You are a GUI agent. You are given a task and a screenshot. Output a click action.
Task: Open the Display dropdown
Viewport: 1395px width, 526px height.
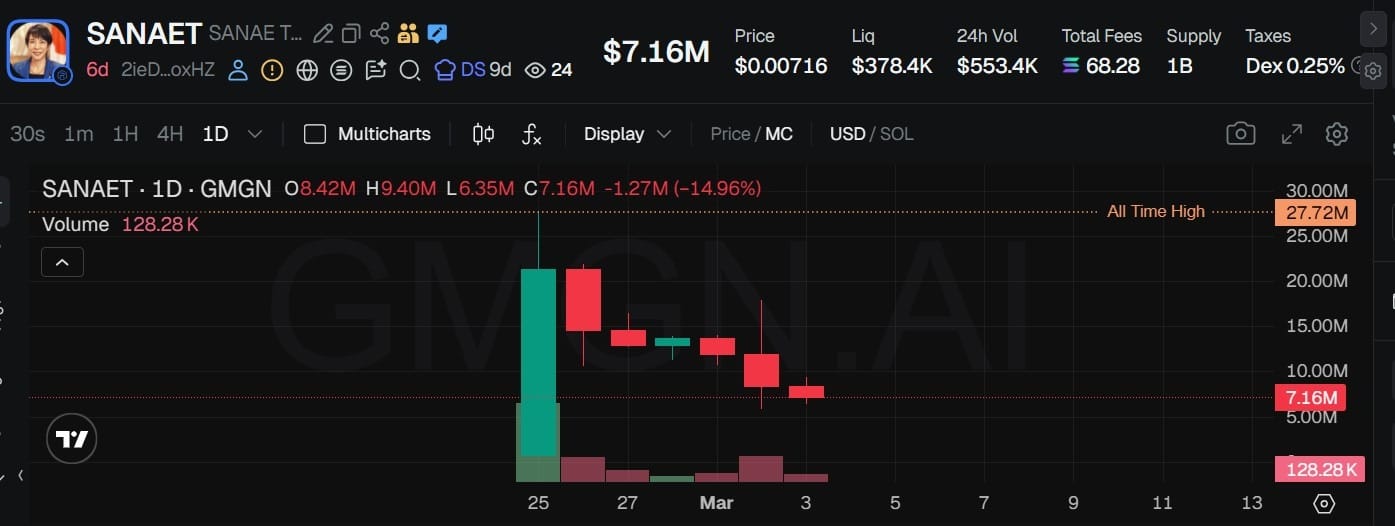[x=627, y=134]
